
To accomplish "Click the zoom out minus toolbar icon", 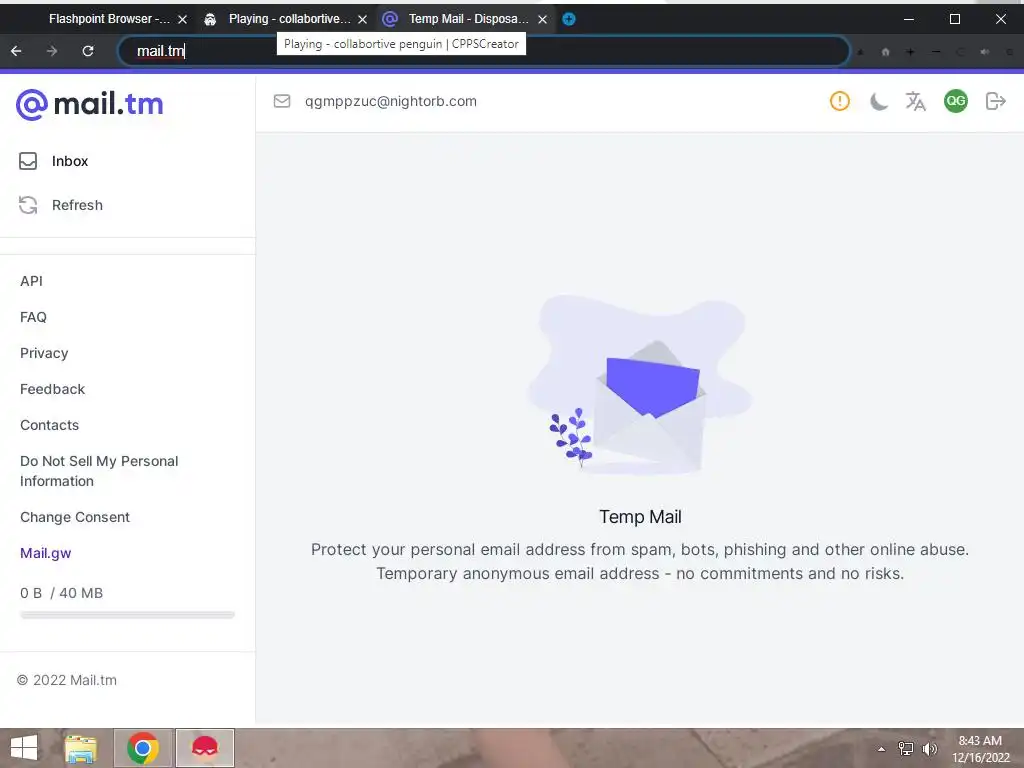I will (936, 52).
